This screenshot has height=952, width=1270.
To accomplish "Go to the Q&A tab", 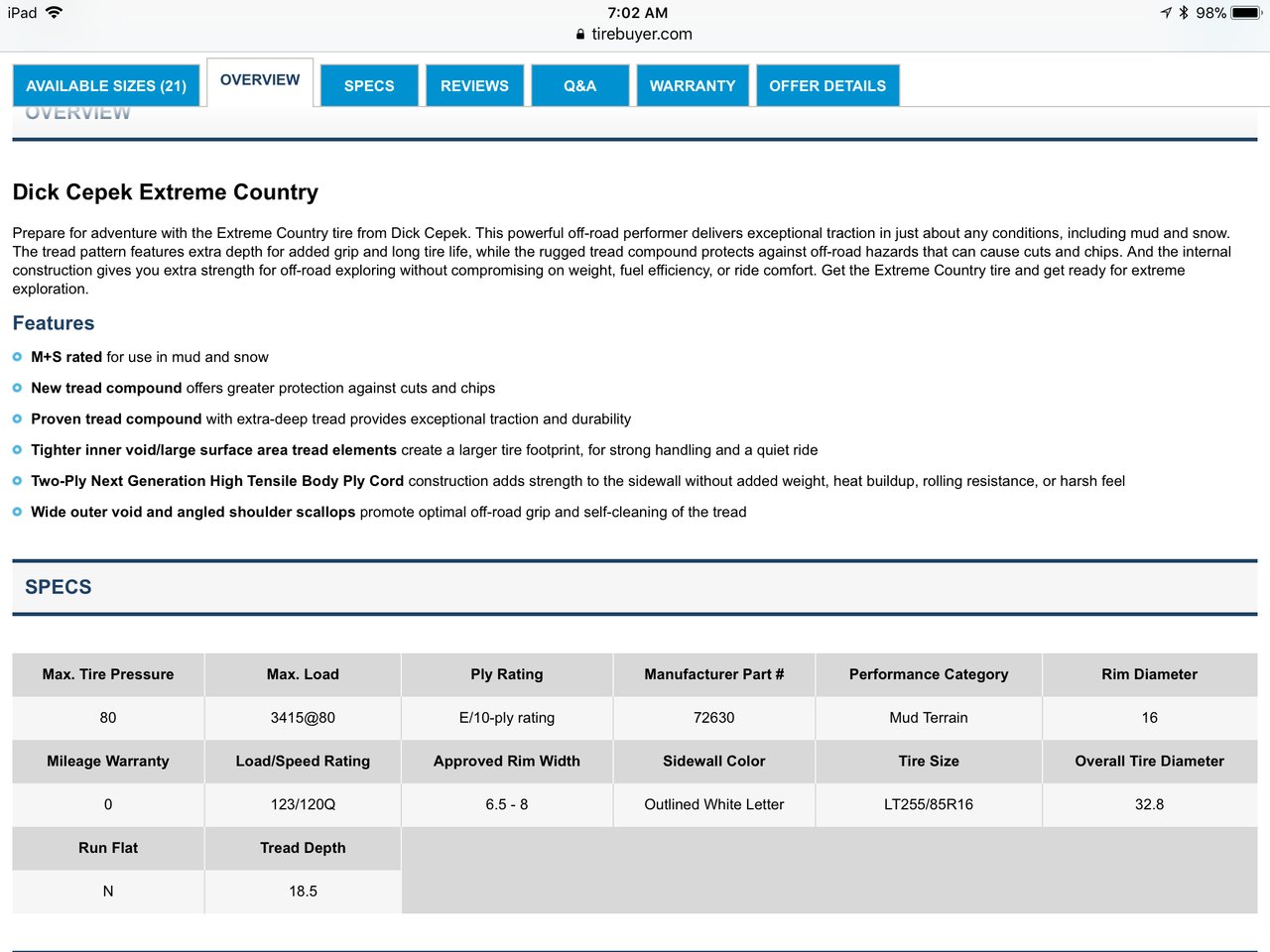I will 580,85.
